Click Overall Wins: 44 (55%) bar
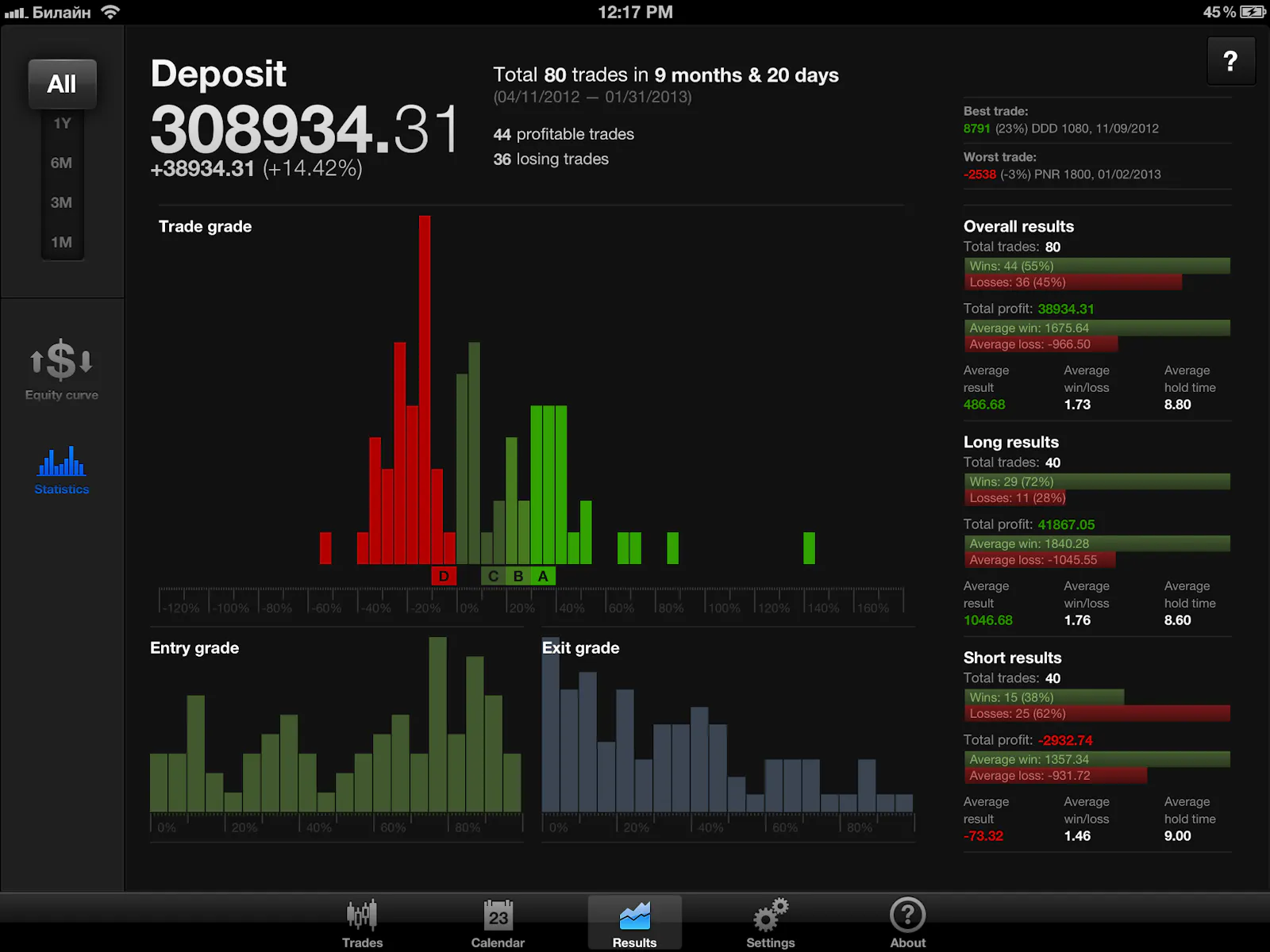 (1097, 266)
